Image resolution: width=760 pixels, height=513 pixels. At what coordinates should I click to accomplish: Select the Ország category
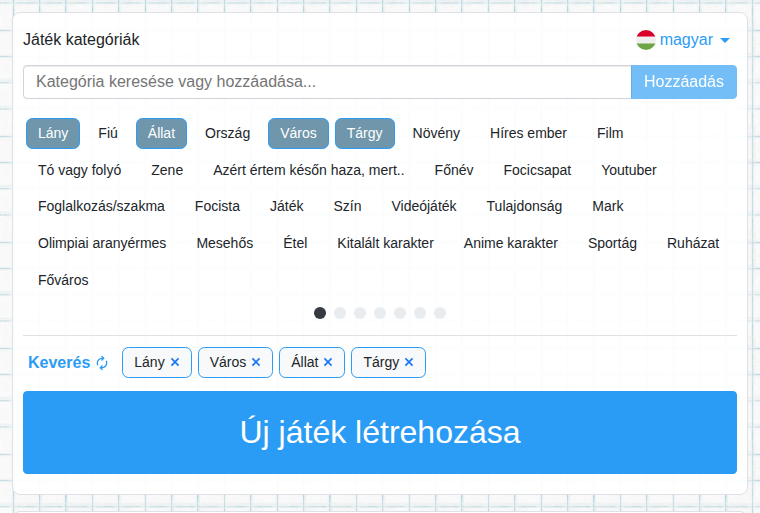(x=227, y=133)
